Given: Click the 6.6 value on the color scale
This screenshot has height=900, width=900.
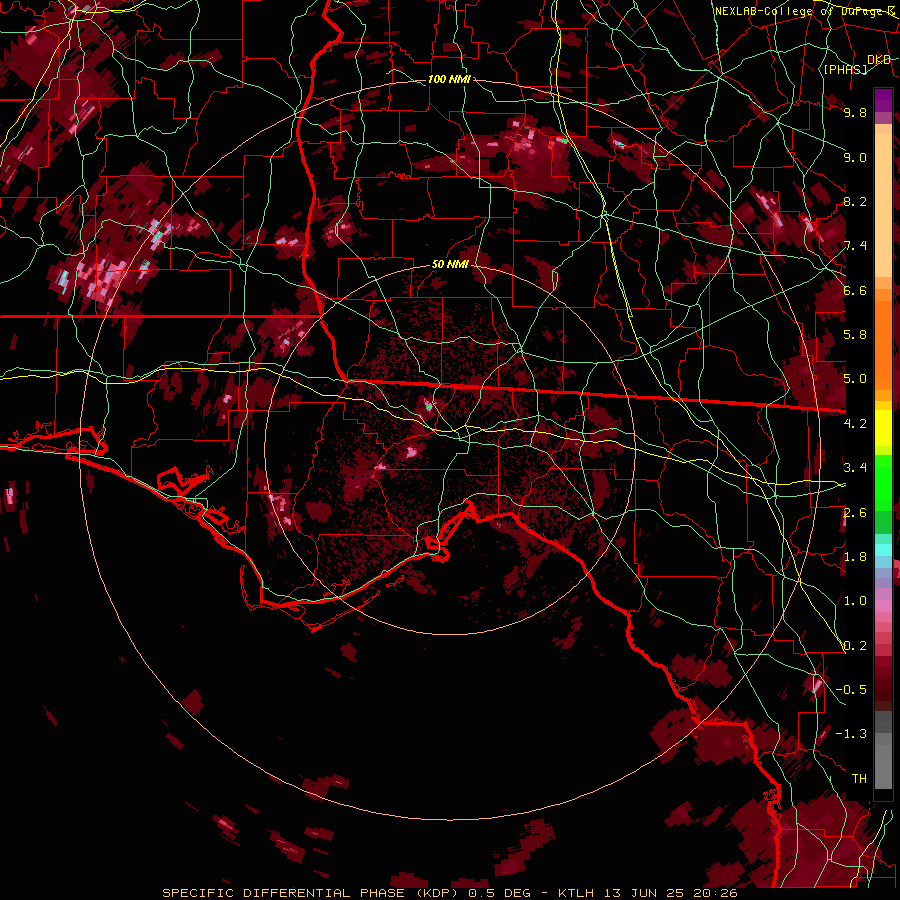Looking at the screenshot, I should point(855,290).
